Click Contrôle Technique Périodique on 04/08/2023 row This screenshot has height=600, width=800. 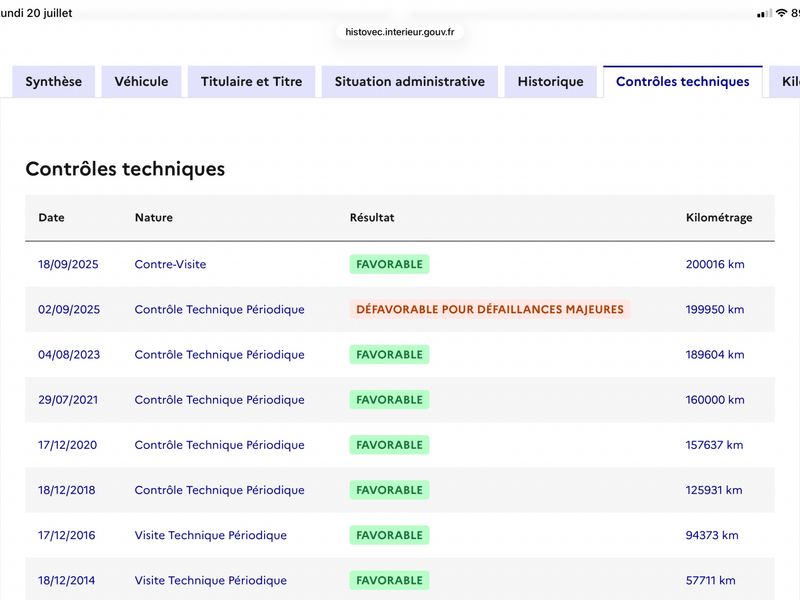[x=219, y=355]
